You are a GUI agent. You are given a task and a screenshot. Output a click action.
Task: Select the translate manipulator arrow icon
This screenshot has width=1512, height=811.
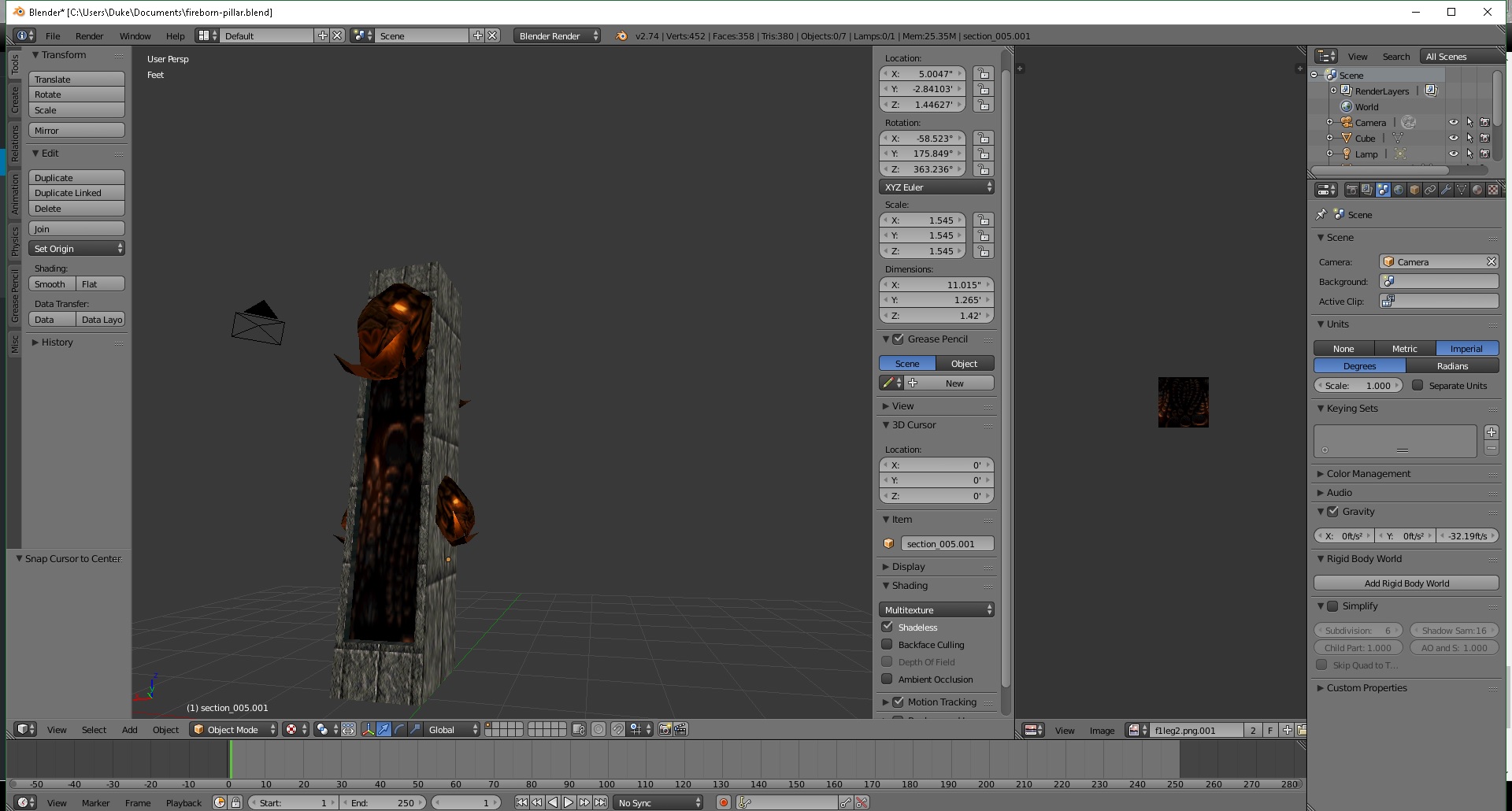click(x=384, y=730)
